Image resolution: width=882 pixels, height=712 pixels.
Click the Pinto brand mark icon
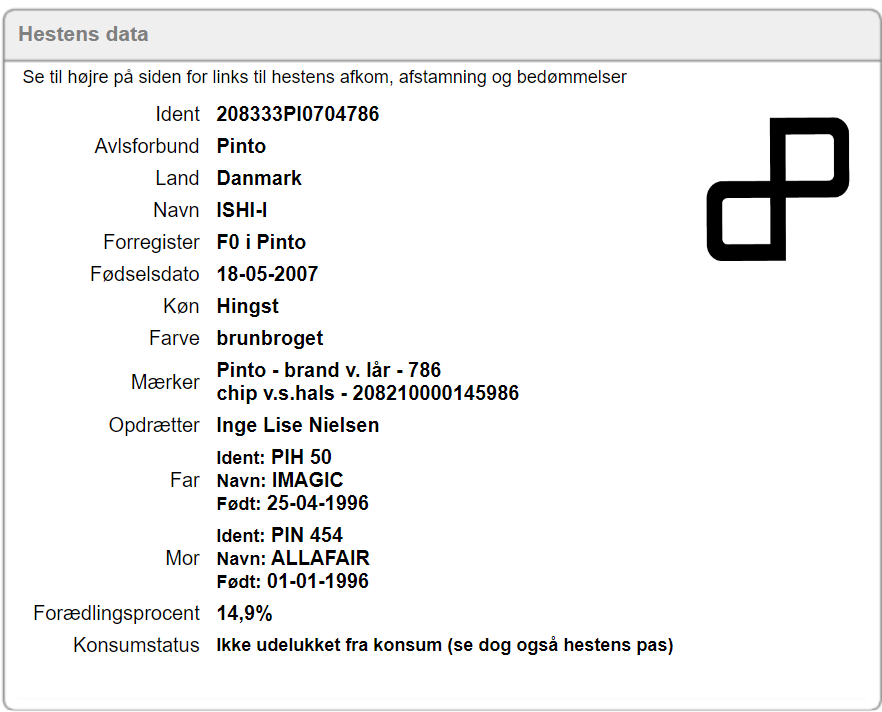(778, 189)
